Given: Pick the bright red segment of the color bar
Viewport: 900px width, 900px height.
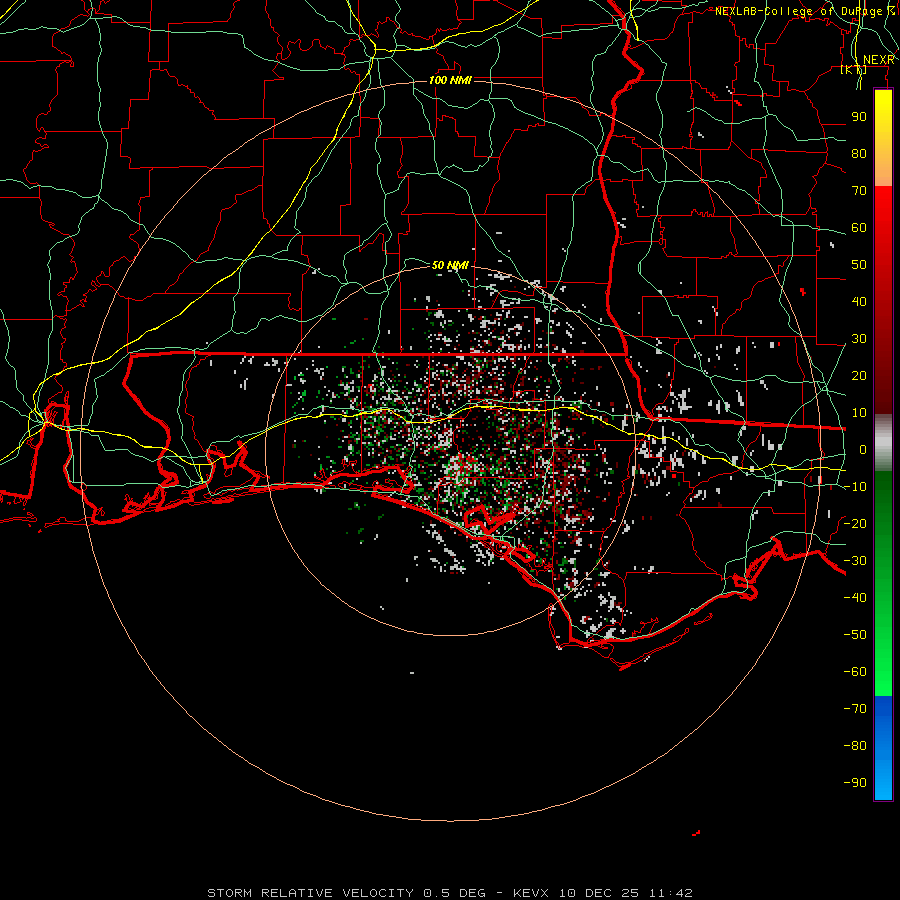Looking at the screenshot, I should 883,210.
